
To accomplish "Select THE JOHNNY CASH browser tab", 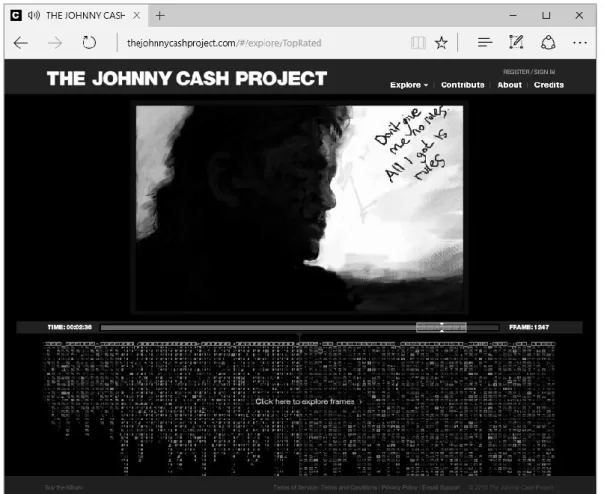I will pyautogui.click(x=76, y=15).
